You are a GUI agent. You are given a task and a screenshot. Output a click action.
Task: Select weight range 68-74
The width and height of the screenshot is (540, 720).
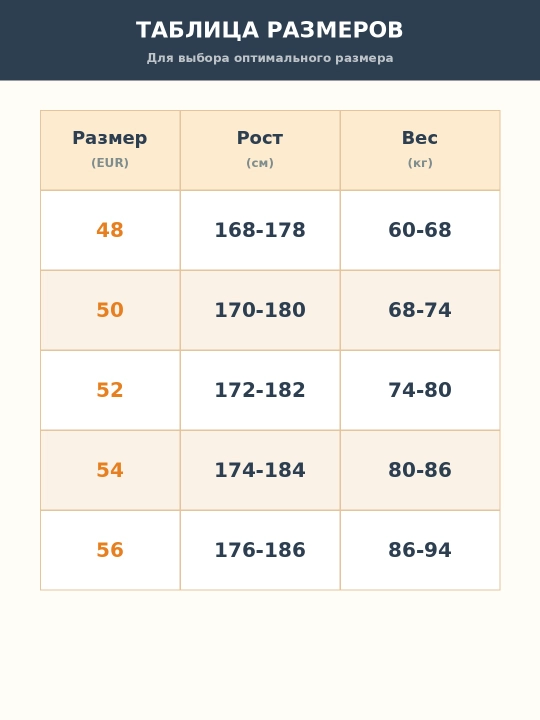pos(420,310)
